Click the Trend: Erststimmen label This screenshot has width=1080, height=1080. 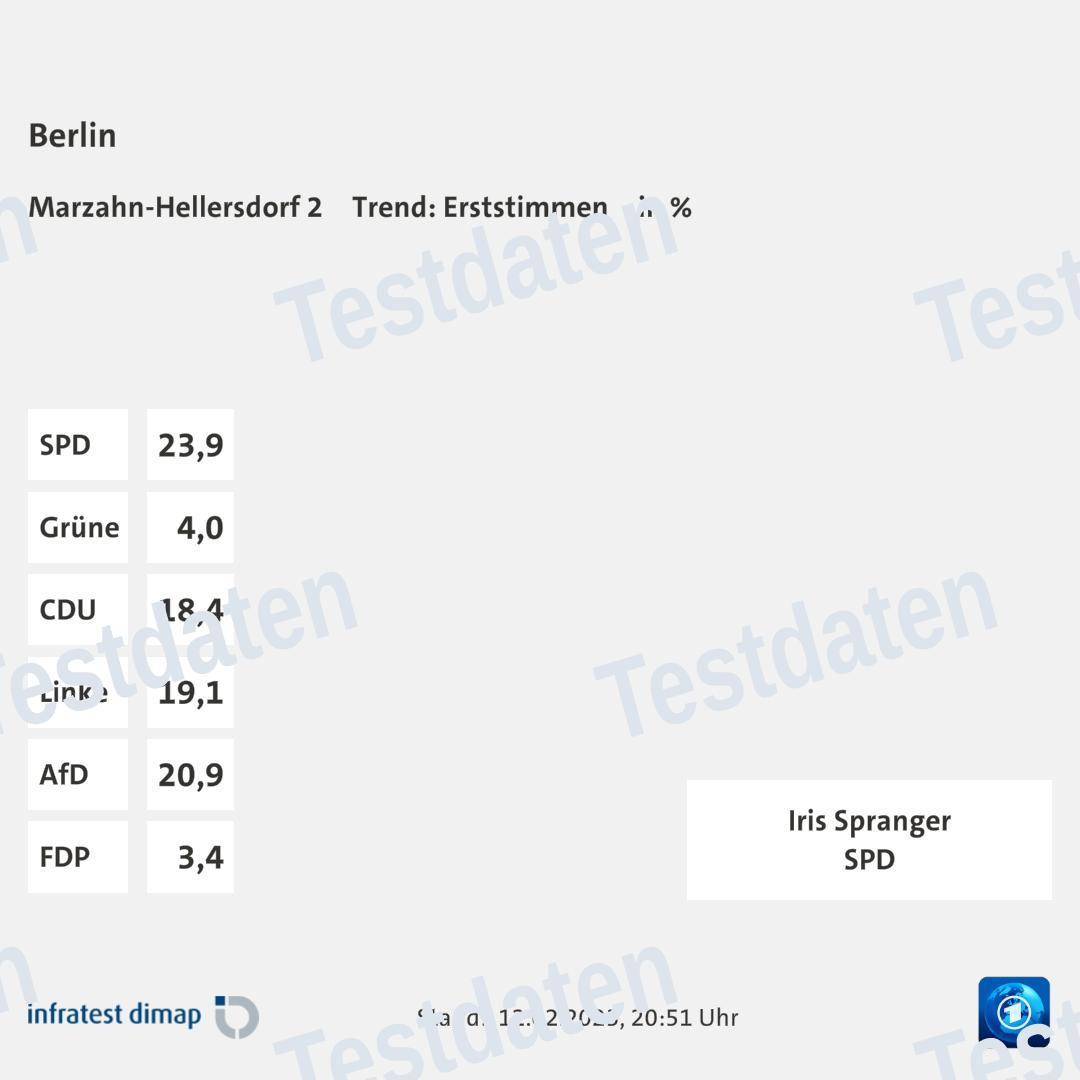point(479,207)
